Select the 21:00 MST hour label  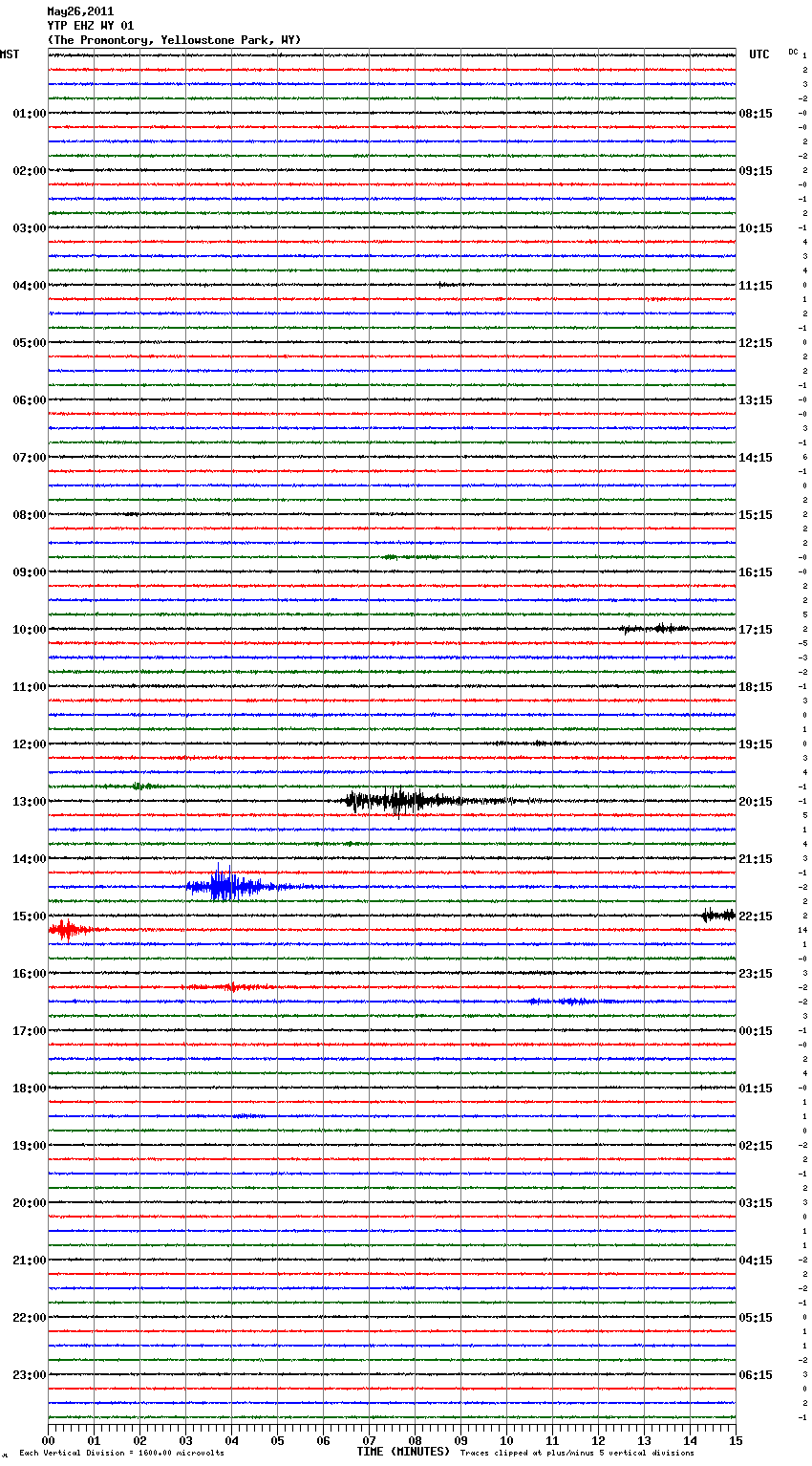coord(30,1261)
